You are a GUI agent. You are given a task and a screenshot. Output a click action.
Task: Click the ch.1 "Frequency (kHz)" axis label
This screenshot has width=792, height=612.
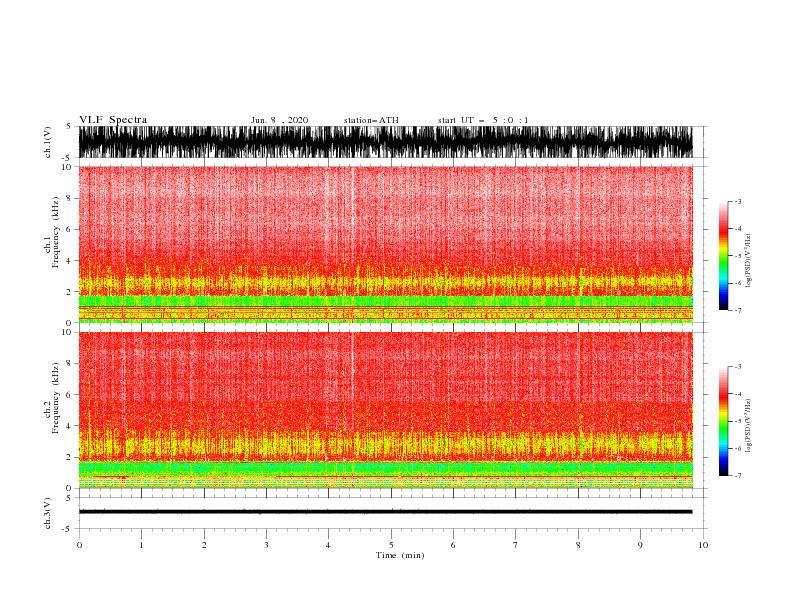pyautogui.click(x=56, y=232)
